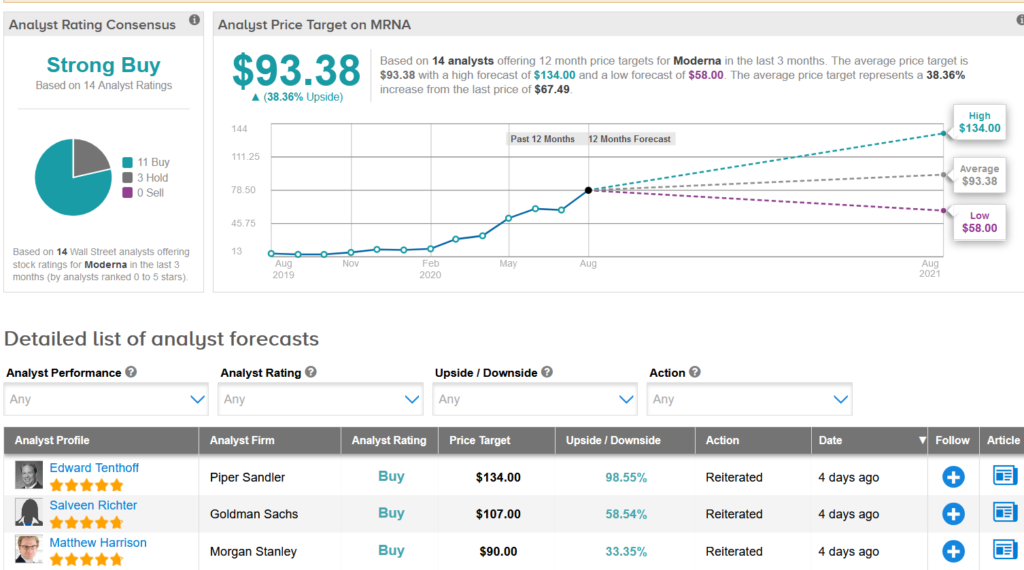1024x570 pixels.
Task: Click Analyst Rating column header
Action: pos(389,441)
